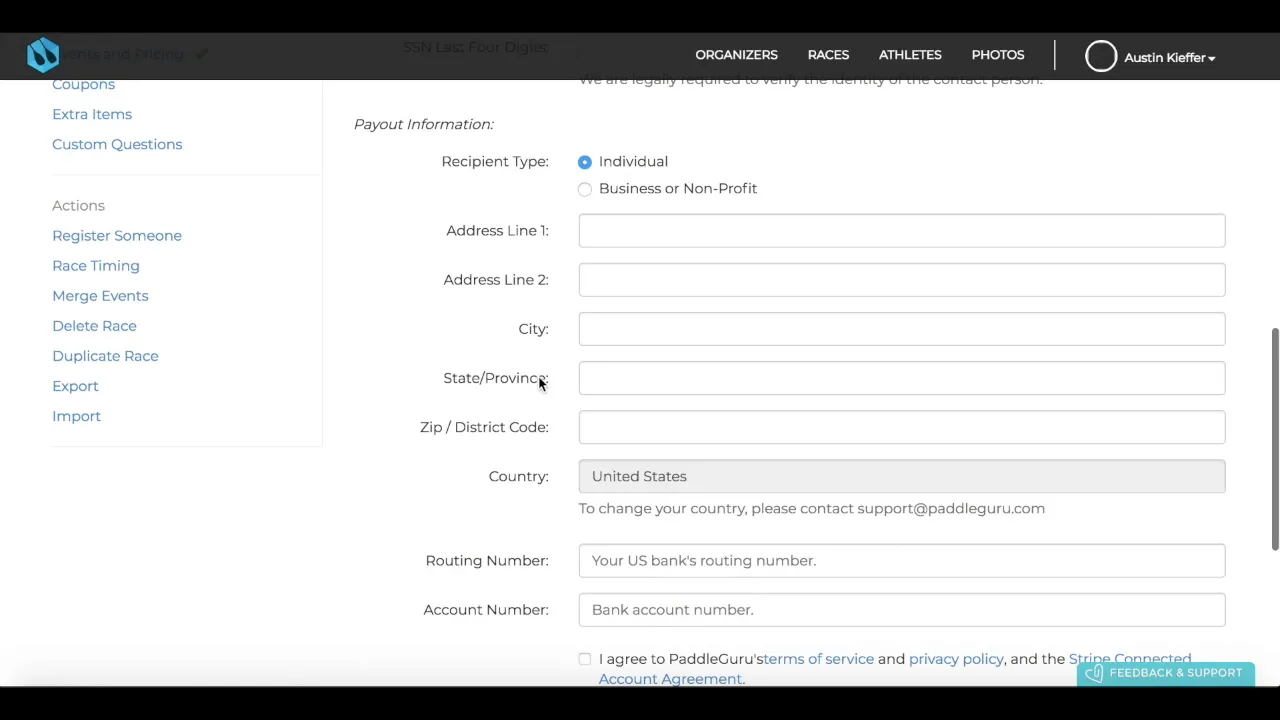
Task: Open Extra Items in the sidebar
Action: 92,114
